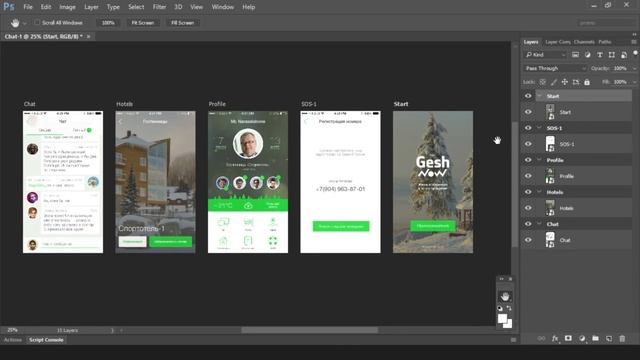The width and height of the screenshot is (640, 360).
Task: Create new adjustment layer icon
Action: click(582, 338)
